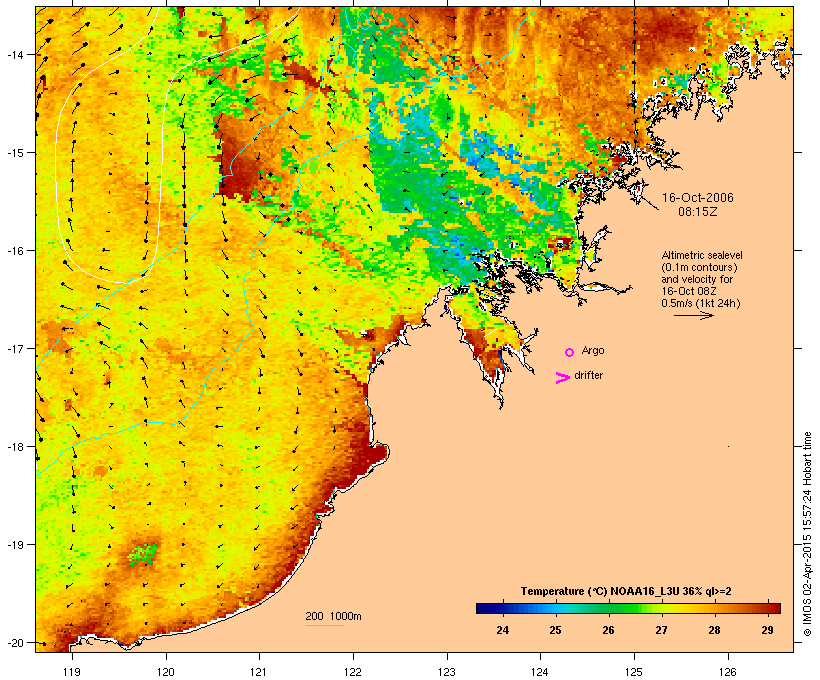The width and height of the screenshot is (820, 680).
Task: Click the longitude axis label 119
Action: 72,672
